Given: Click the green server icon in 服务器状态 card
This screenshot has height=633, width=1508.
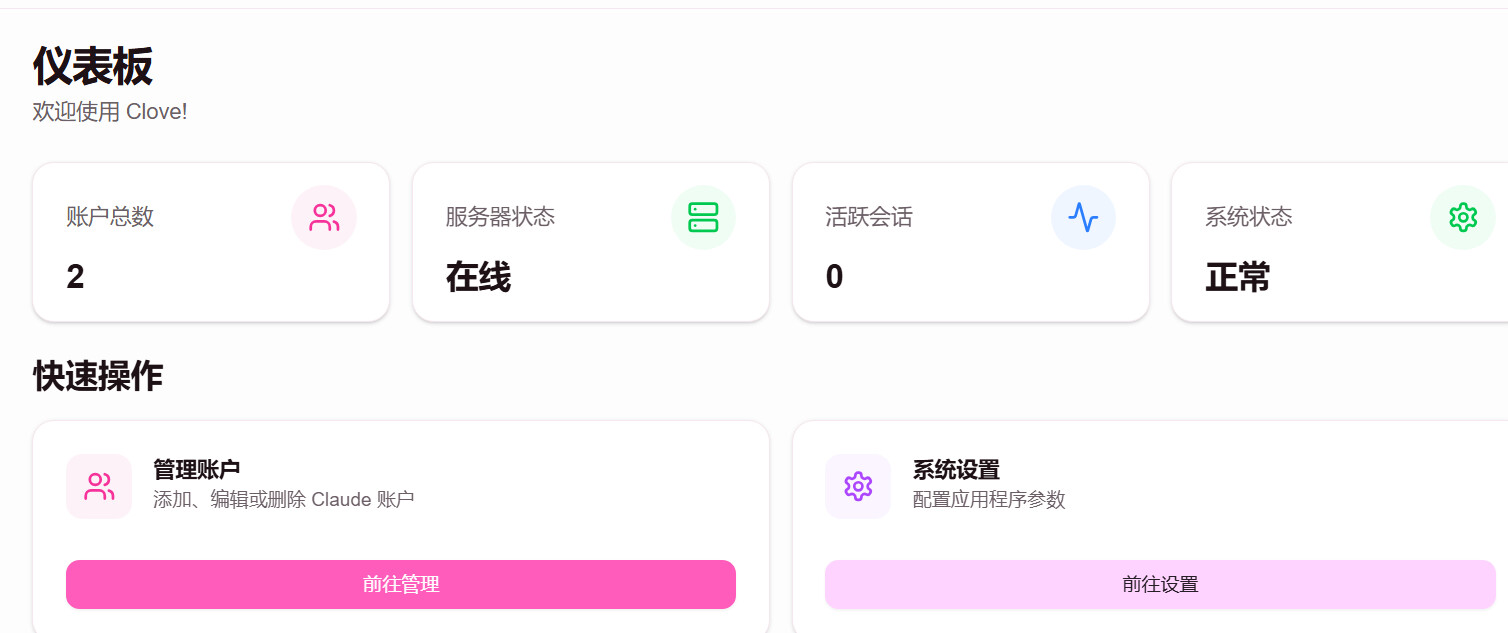Looking at the screenshot, I should 703,217.
